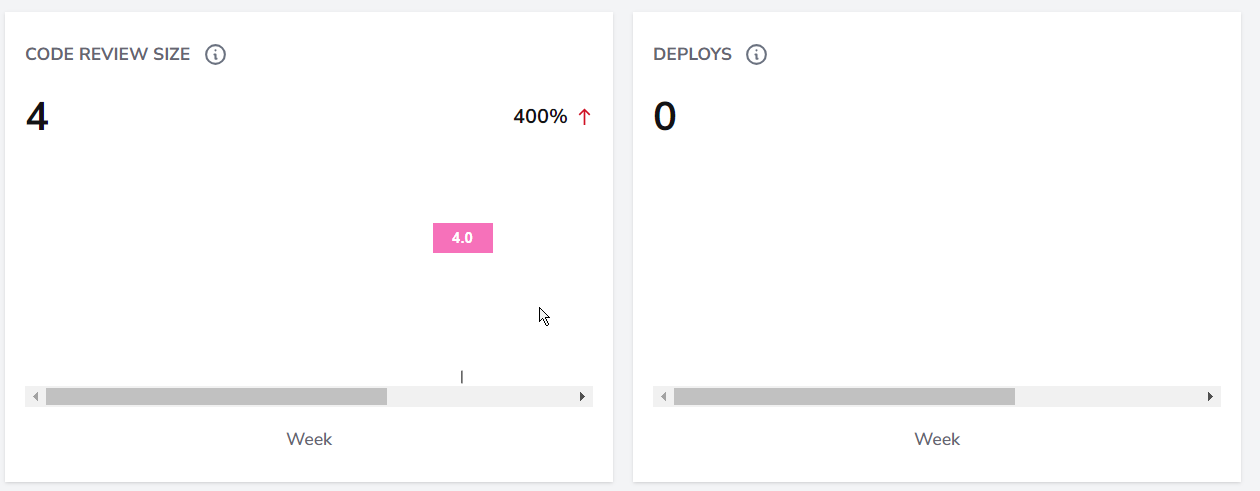The image size is (1260, 491).
Task: Click the Week axis label under Deploys
Action: (937, 439)
